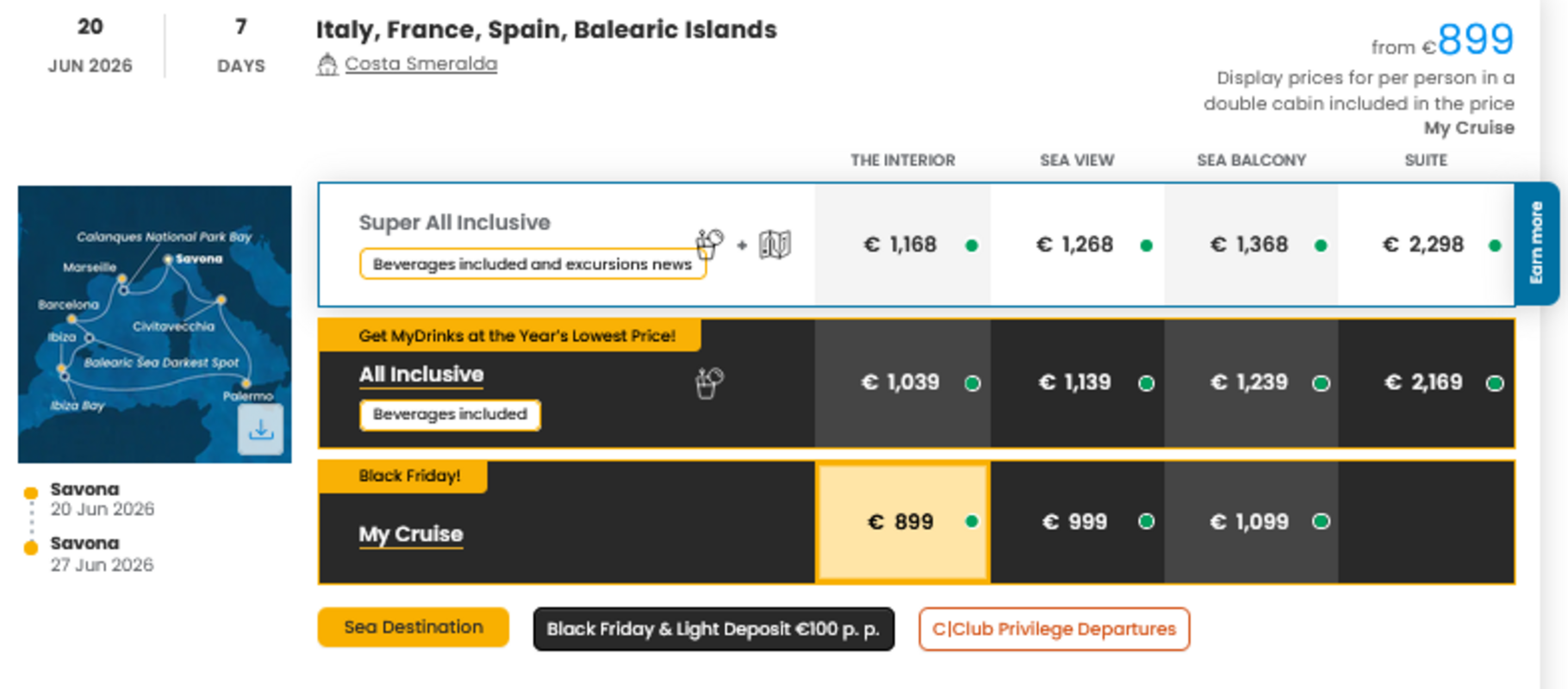Click the map download icon
The height and width of the screenshot is (689, 1568).
tap(260, 429)
